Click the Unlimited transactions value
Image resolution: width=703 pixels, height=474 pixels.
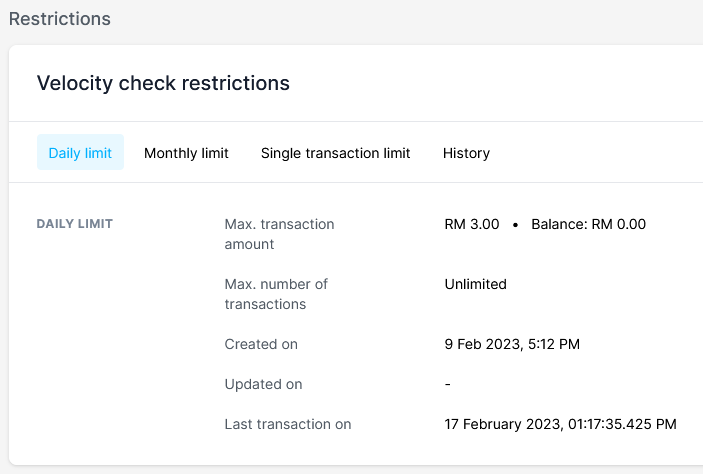click(x=475, y=284)
